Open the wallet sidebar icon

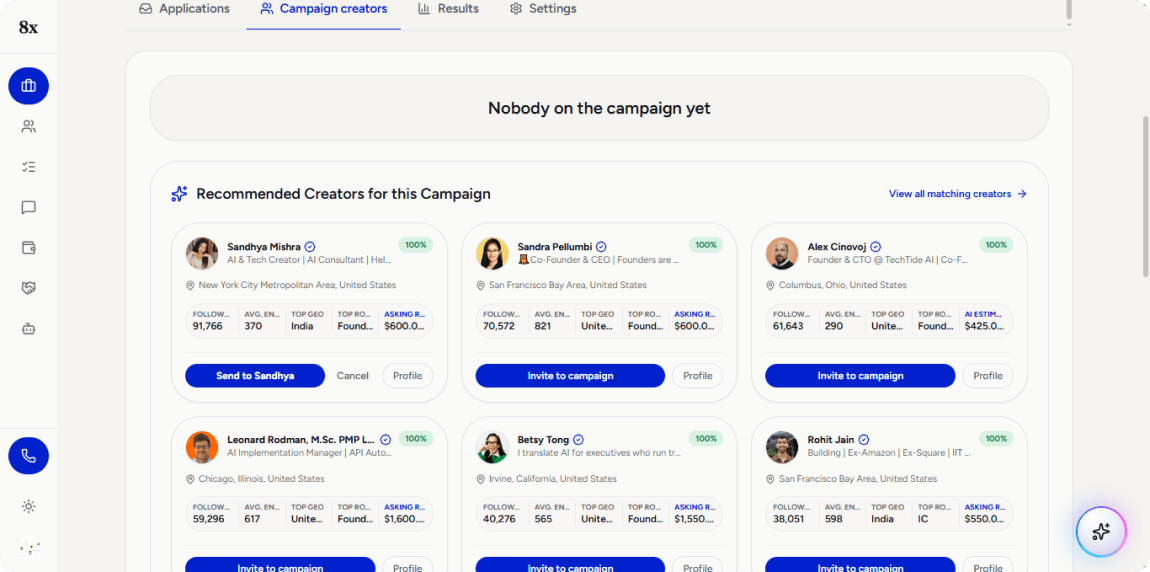pos(29,248)
